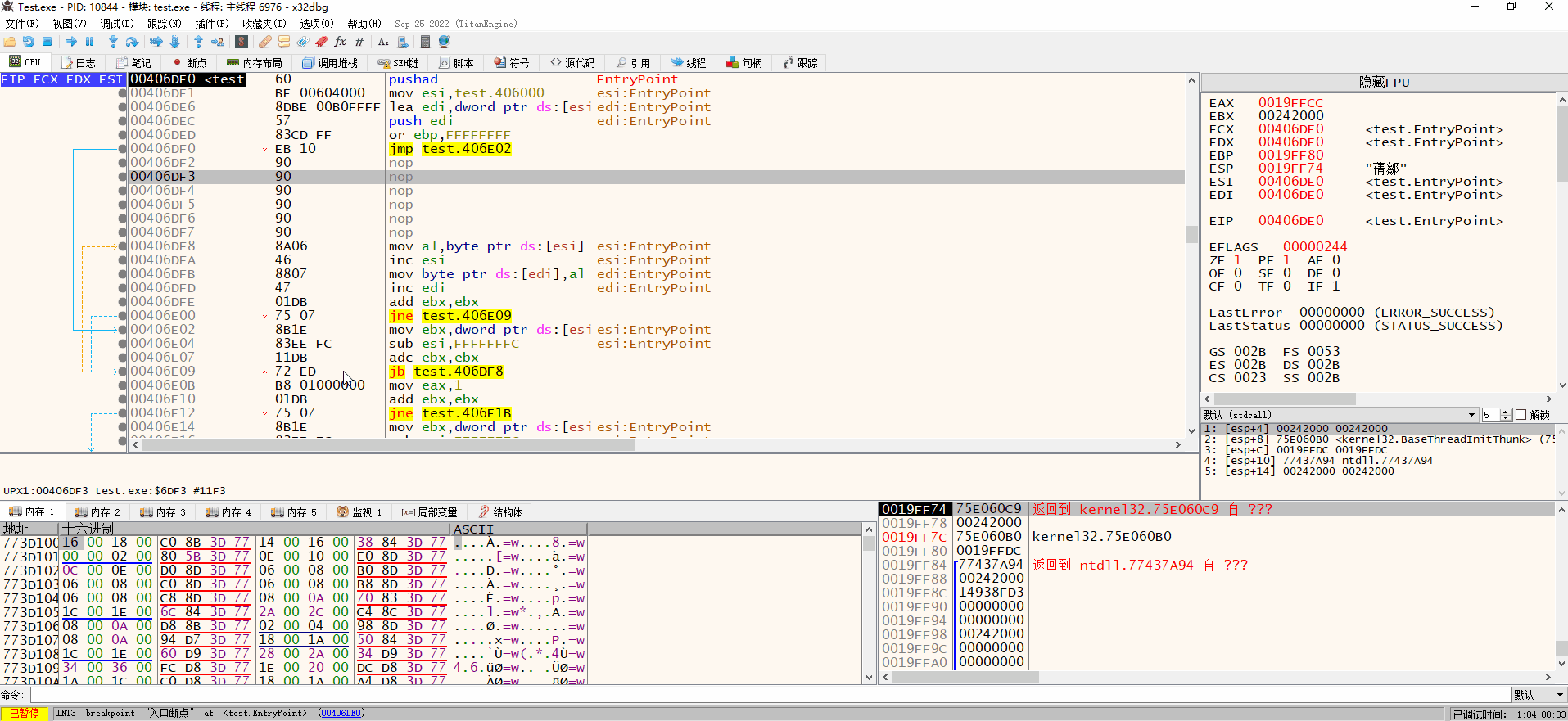The height and width of the screenshot is (721, 1568).
Task: Click the stop debugging square icon
Action: (47, 42)
